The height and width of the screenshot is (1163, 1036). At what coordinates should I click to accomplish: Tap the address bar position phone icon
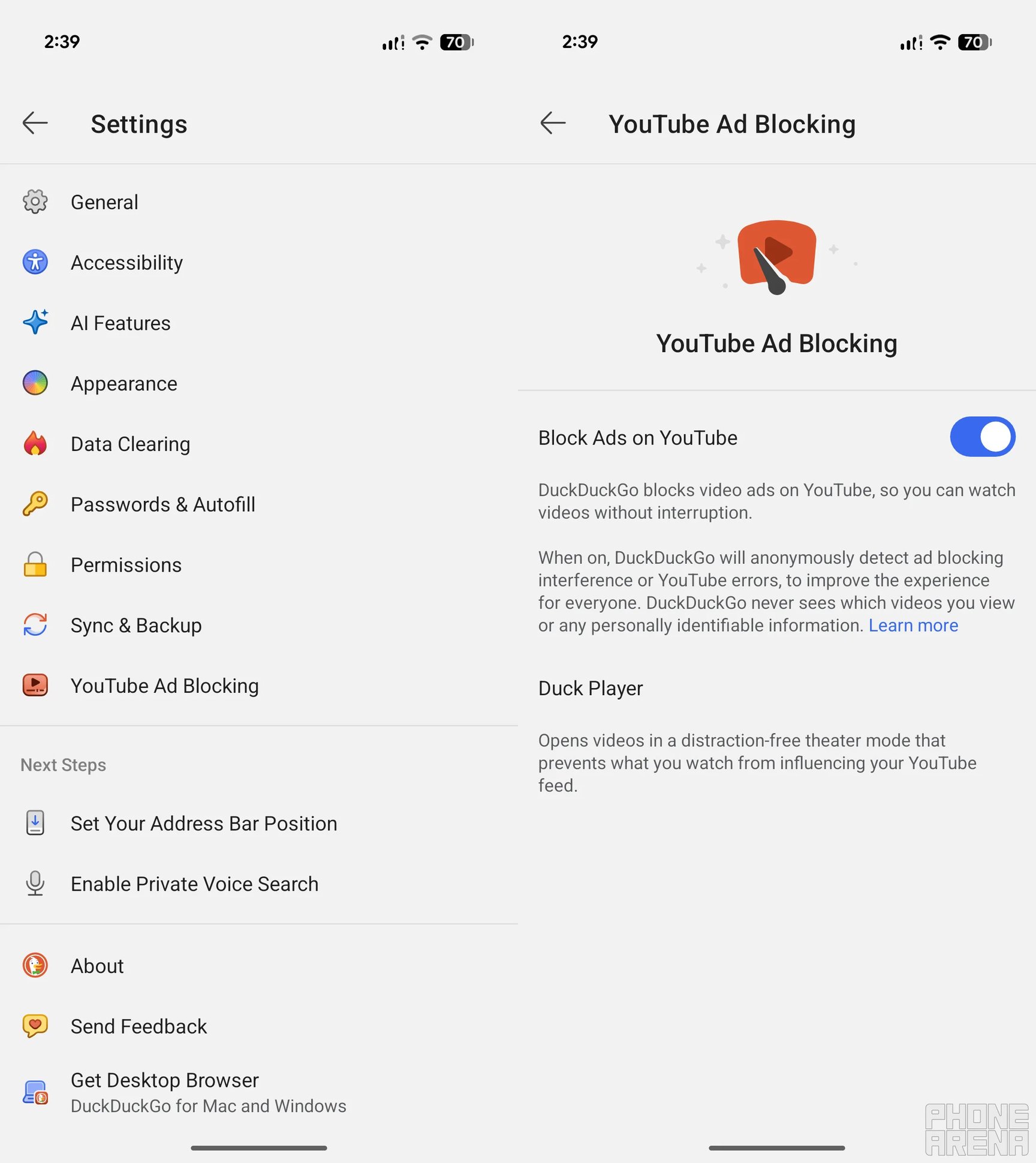click(x=35, y=823)
